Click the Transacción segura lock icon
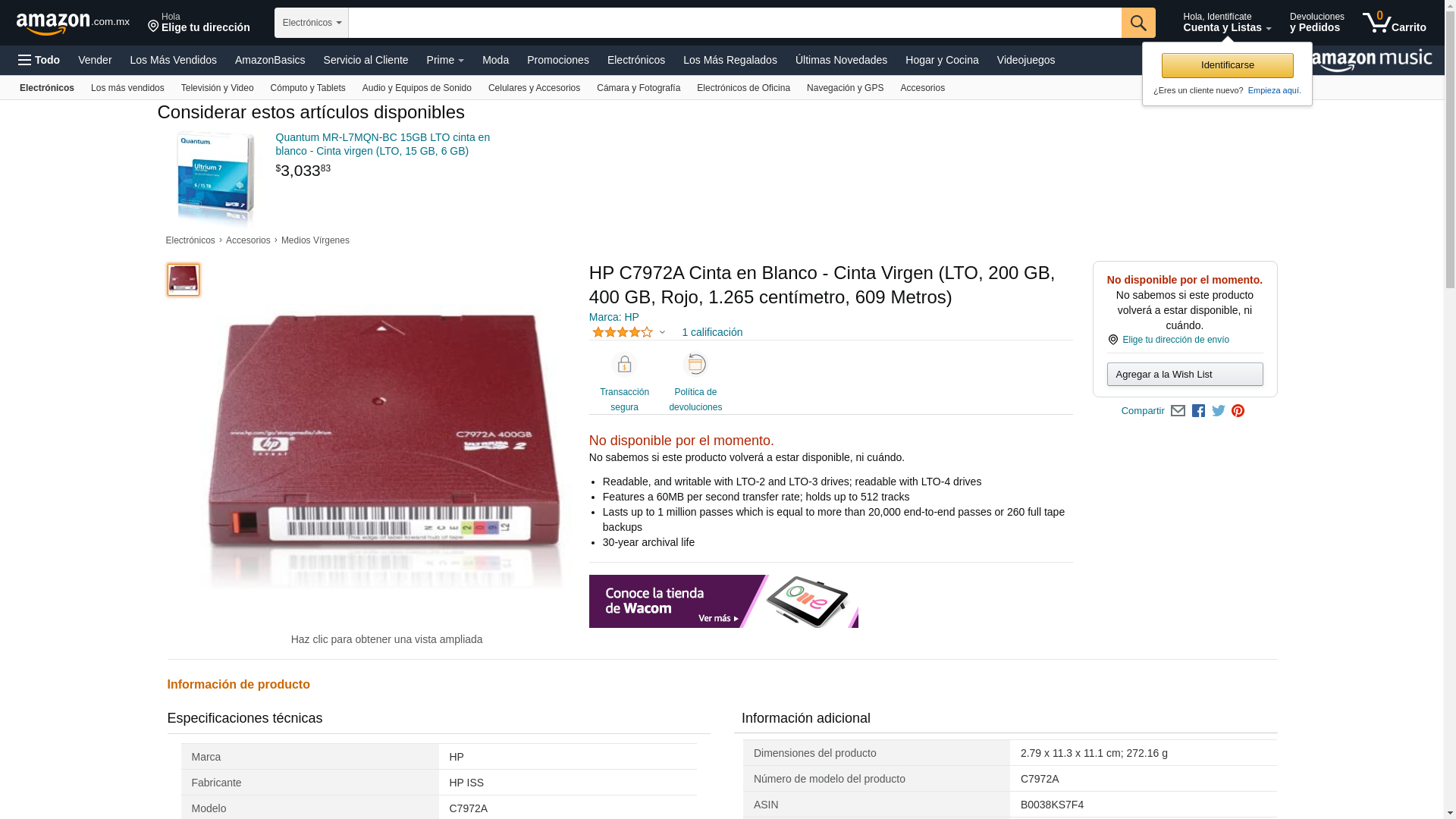The height and width of the screenshot is (819, 1456). 624,365
